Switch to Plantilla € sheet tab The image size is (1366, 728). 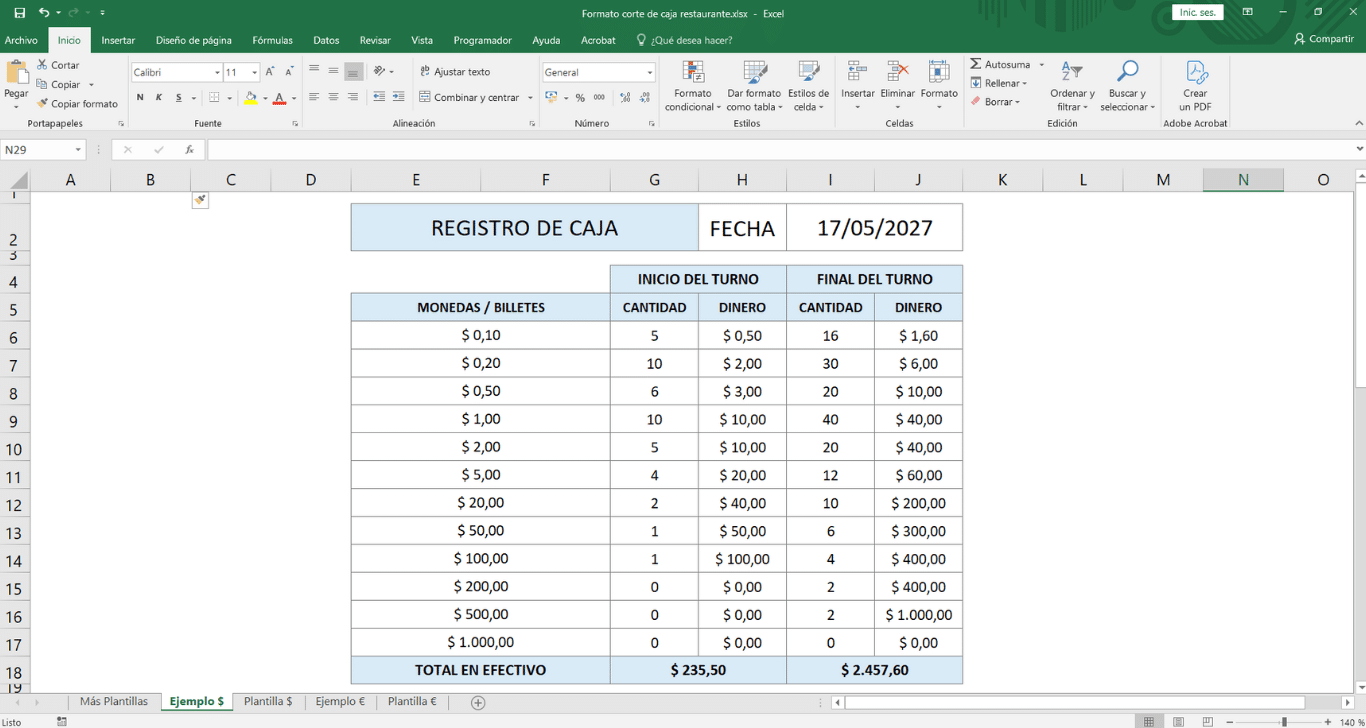(412, 702)
